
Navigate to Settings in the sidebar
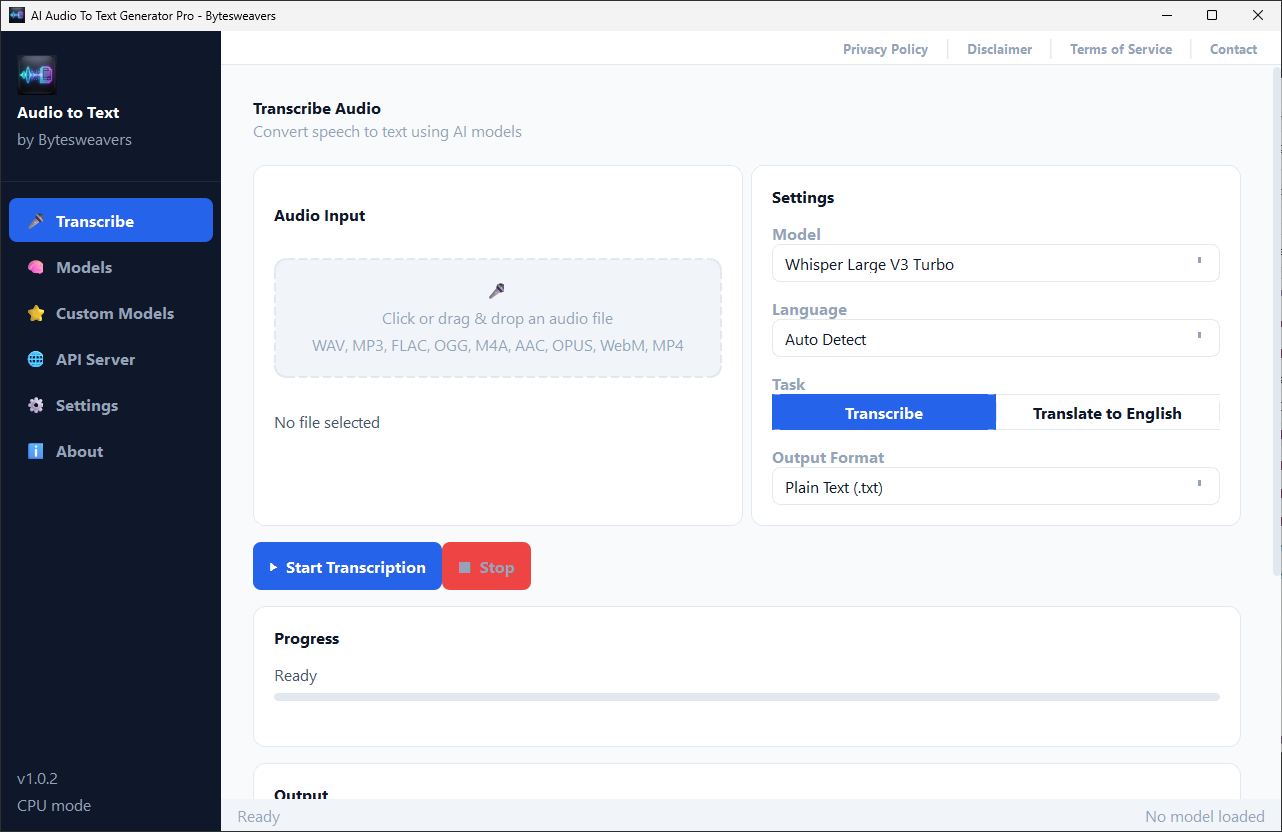tap(111, 405)
